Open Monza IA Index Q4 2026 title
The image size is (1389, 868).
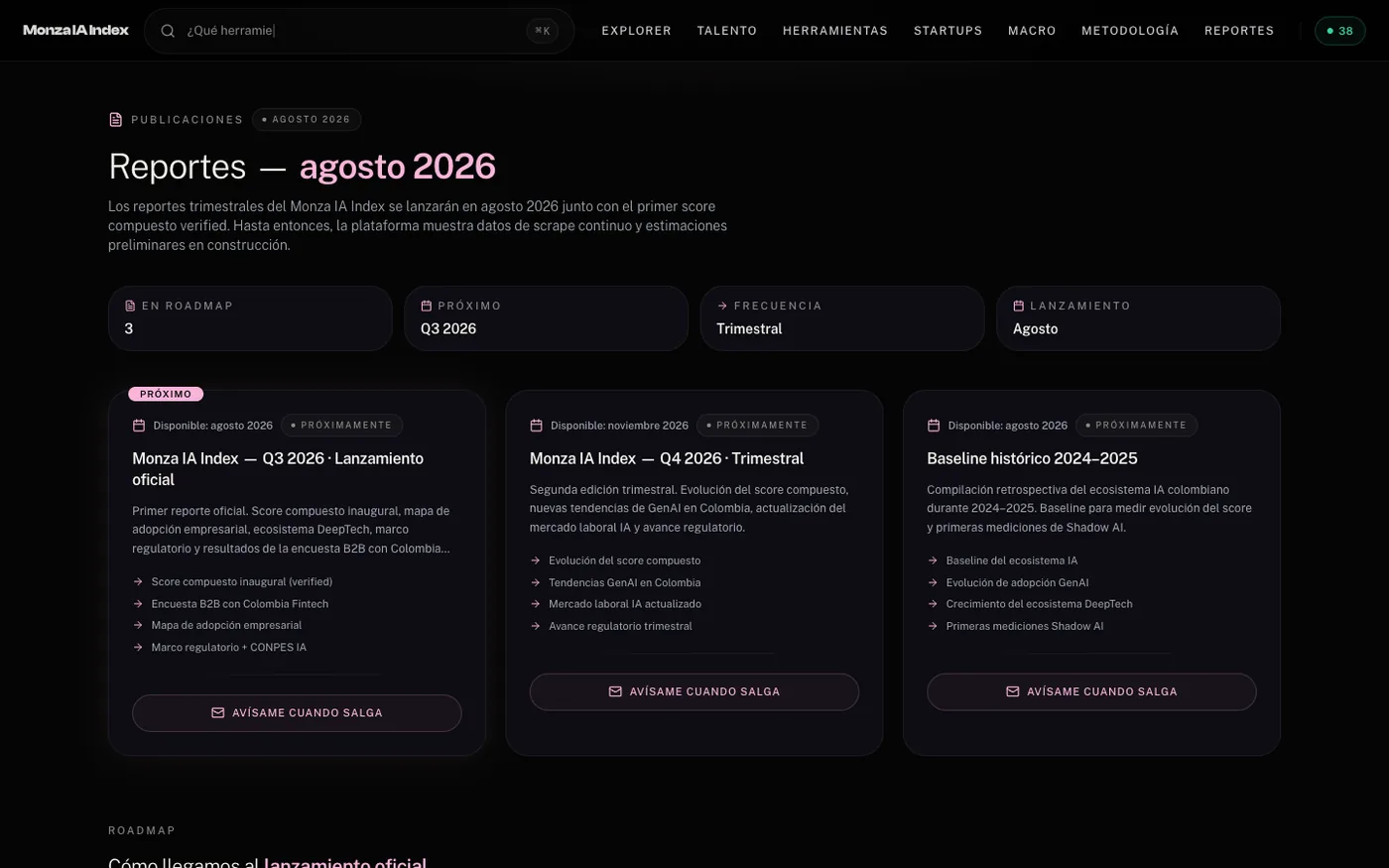click(667, 458)
